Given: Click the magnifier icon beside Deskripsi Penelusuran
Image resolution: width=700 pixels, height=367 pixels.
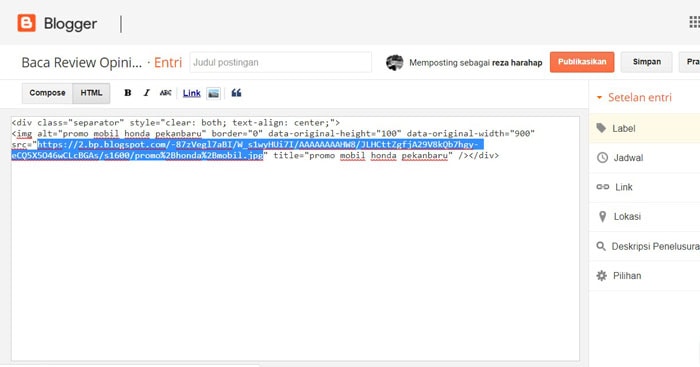Looking at the screenshot, I should (x=601, y=246).
